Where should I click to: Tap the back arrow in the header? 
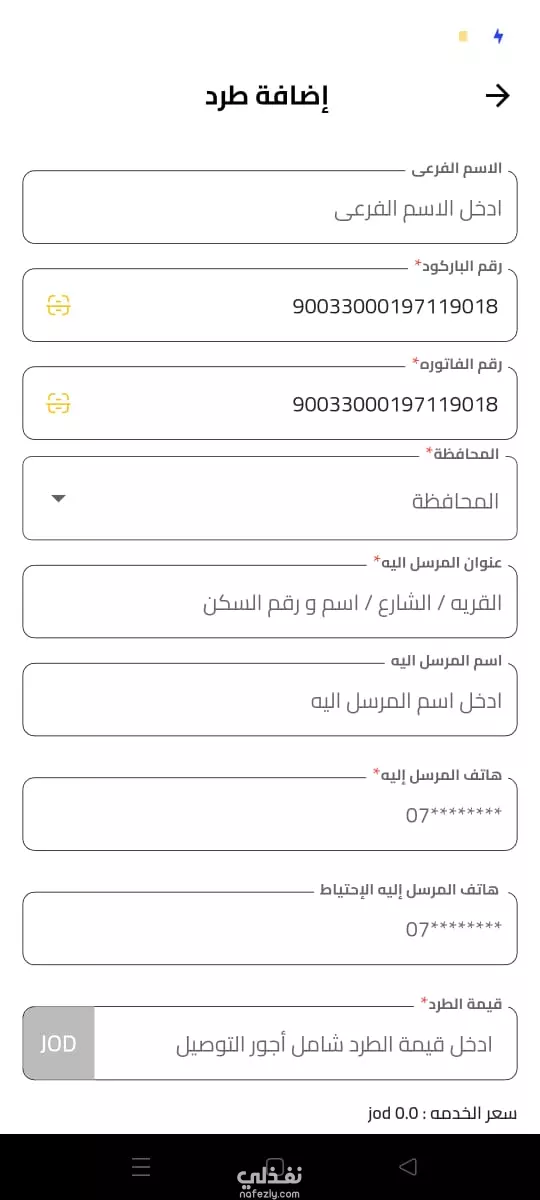click(x=497, y=96)
